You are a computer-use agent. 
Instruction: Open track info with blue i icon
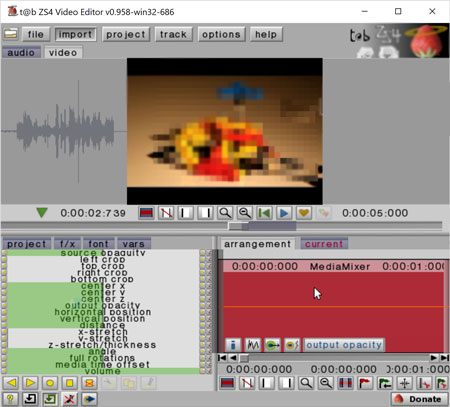point(233,345)
